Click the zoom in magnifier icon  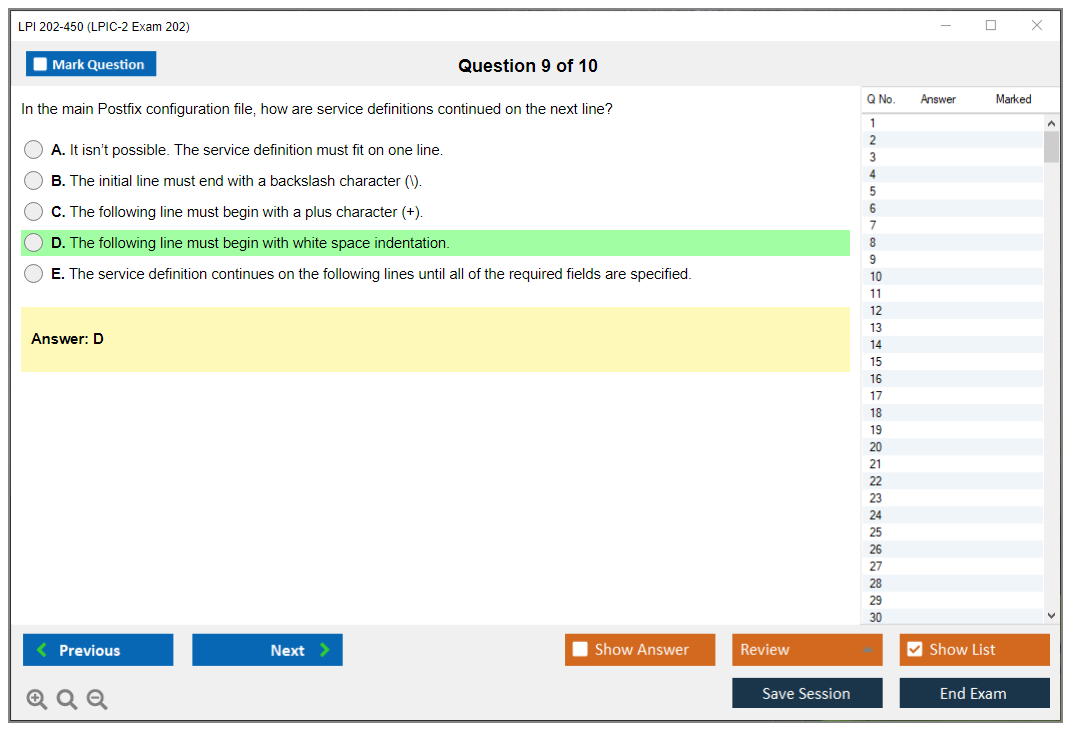pyautogui.click(x=37, y=700)
